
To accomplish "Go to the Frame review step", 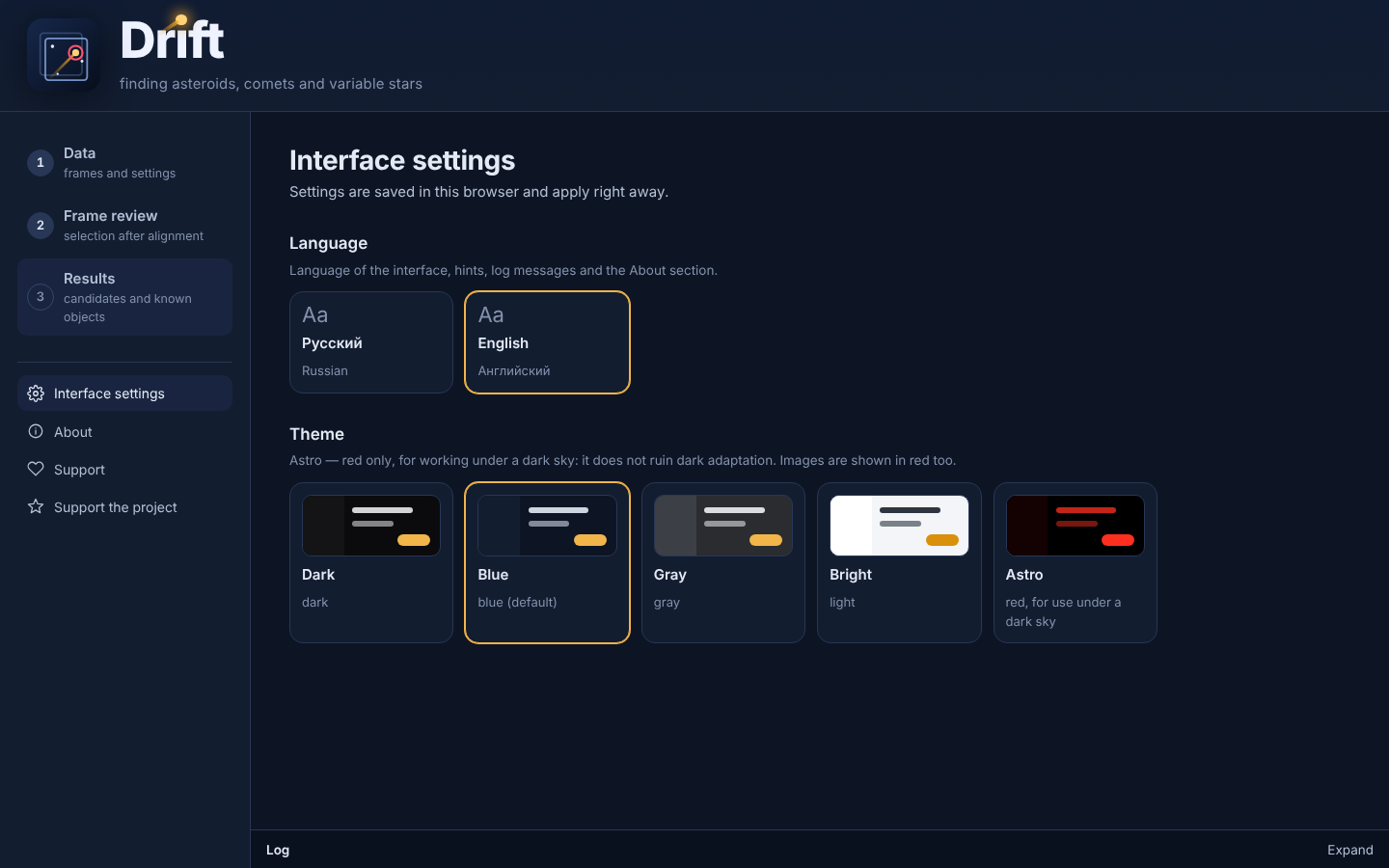I will 124,226.
